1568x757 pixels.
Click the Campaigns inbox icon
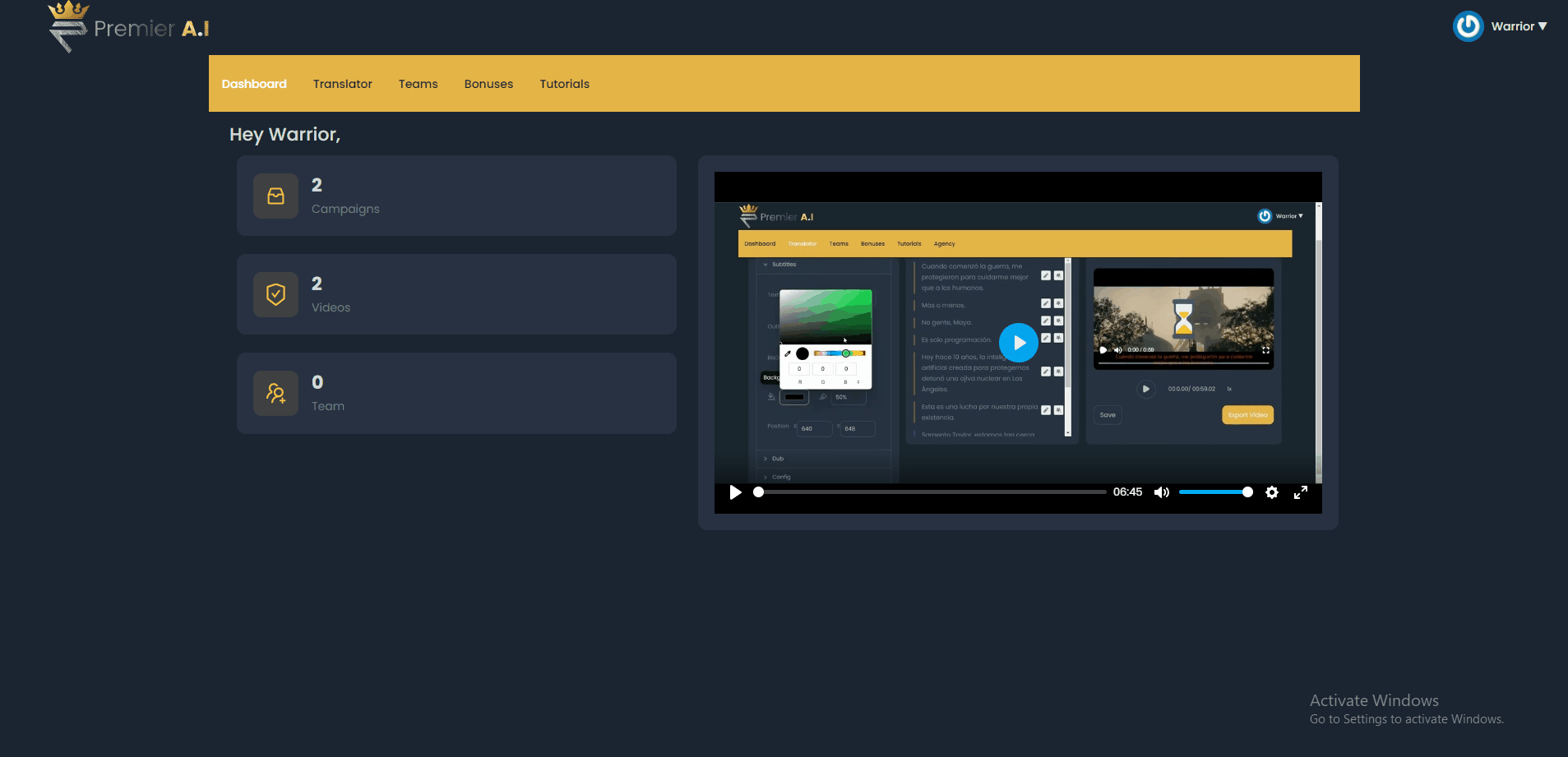coord(275,196)
